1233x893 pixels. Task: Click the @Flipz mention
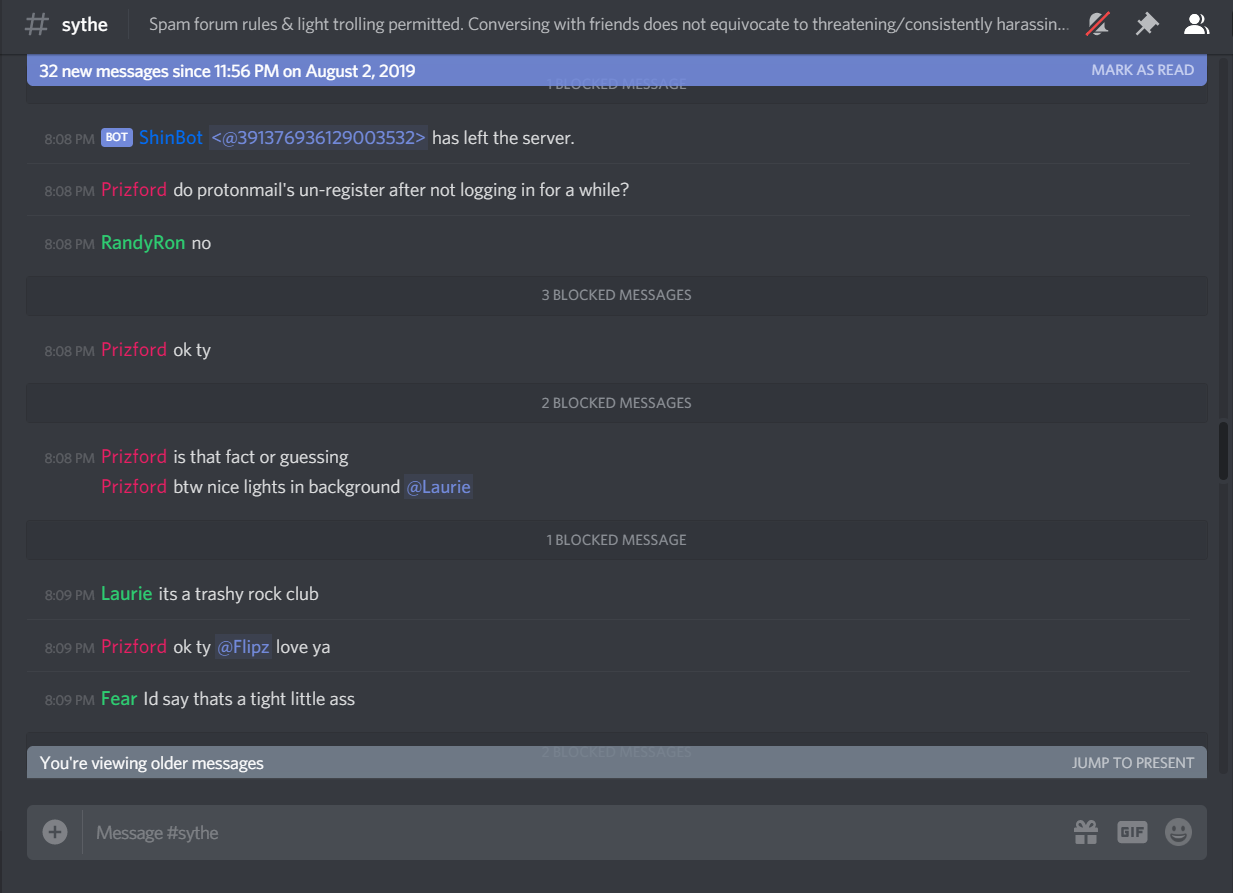[244, 647]
